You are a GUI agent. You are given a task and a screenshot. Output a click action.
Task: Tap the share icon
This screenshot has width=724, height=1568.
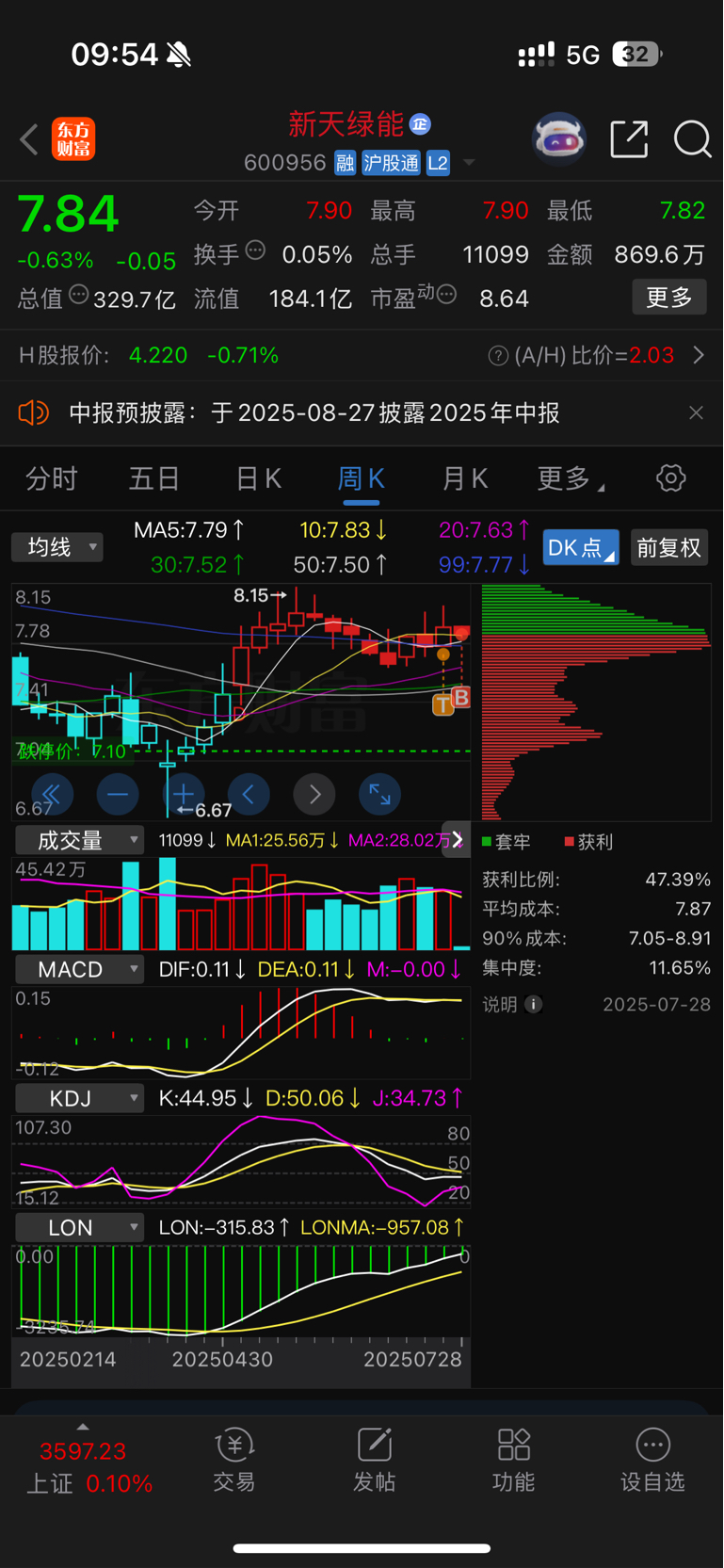point(629,139)
